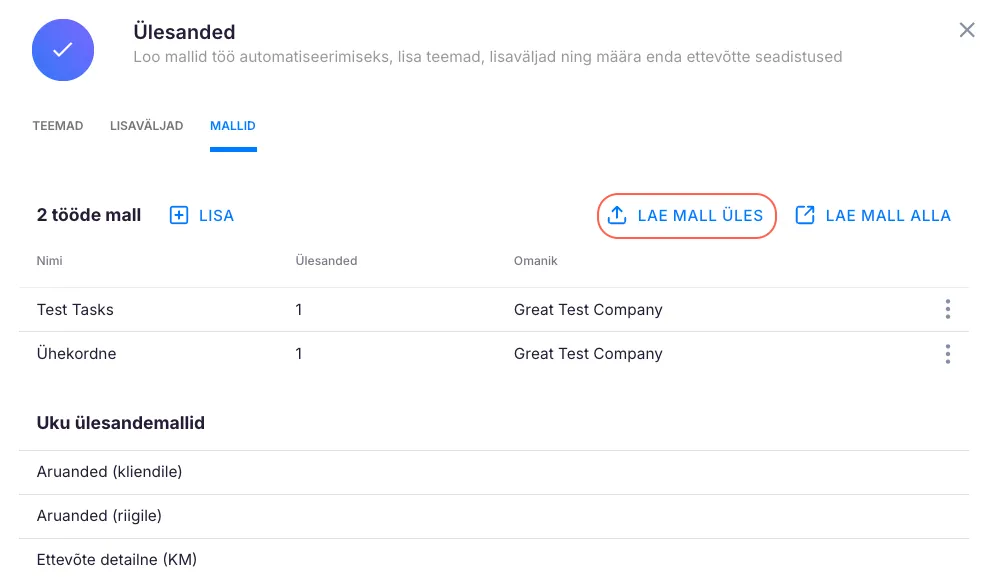Switch to the TEEMAD tab
Image resolution: width=997 pixels, height=577 pixels.
58,126
